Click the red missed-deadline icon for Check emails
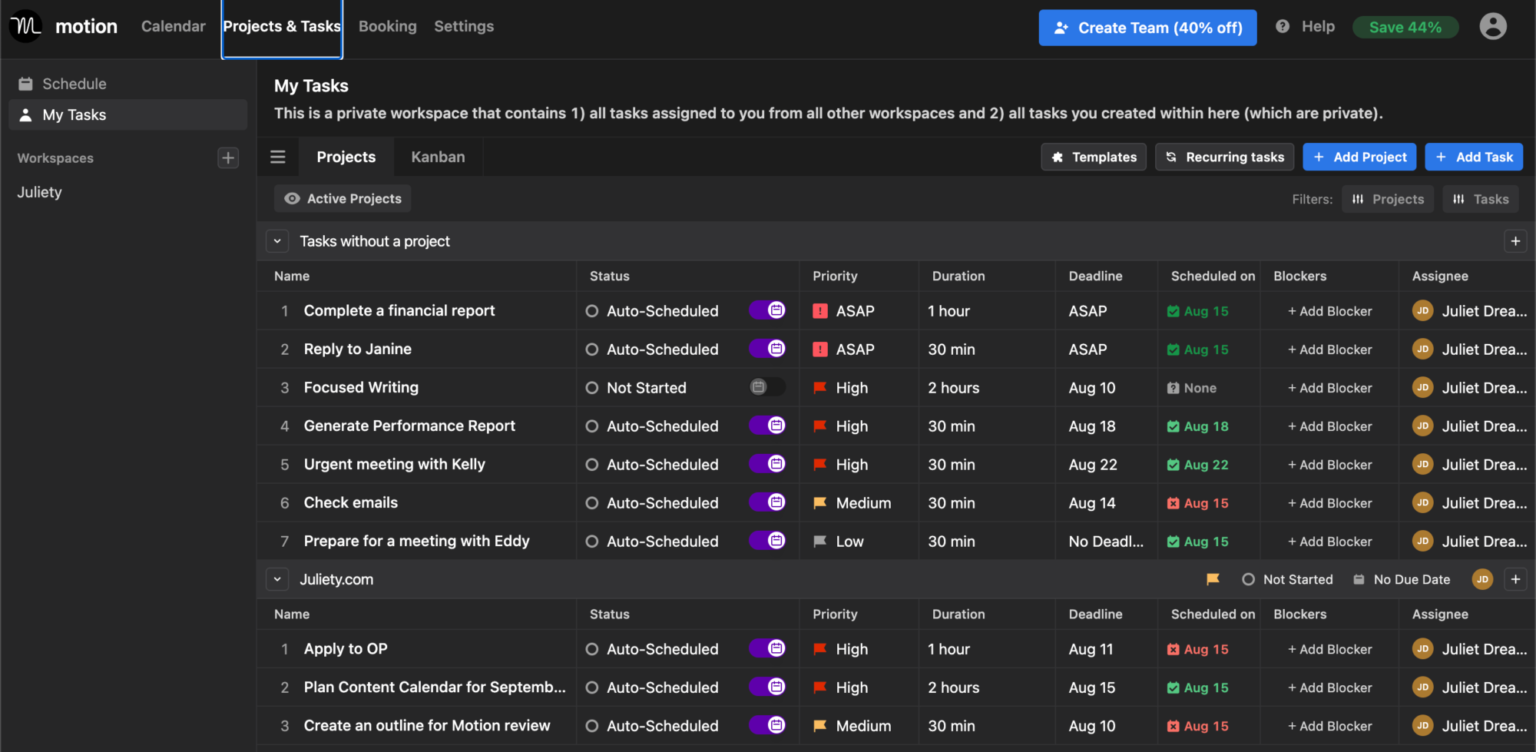Image resolution: width=1536 pixels, height=752 pixels. (x=1173, y=503)
